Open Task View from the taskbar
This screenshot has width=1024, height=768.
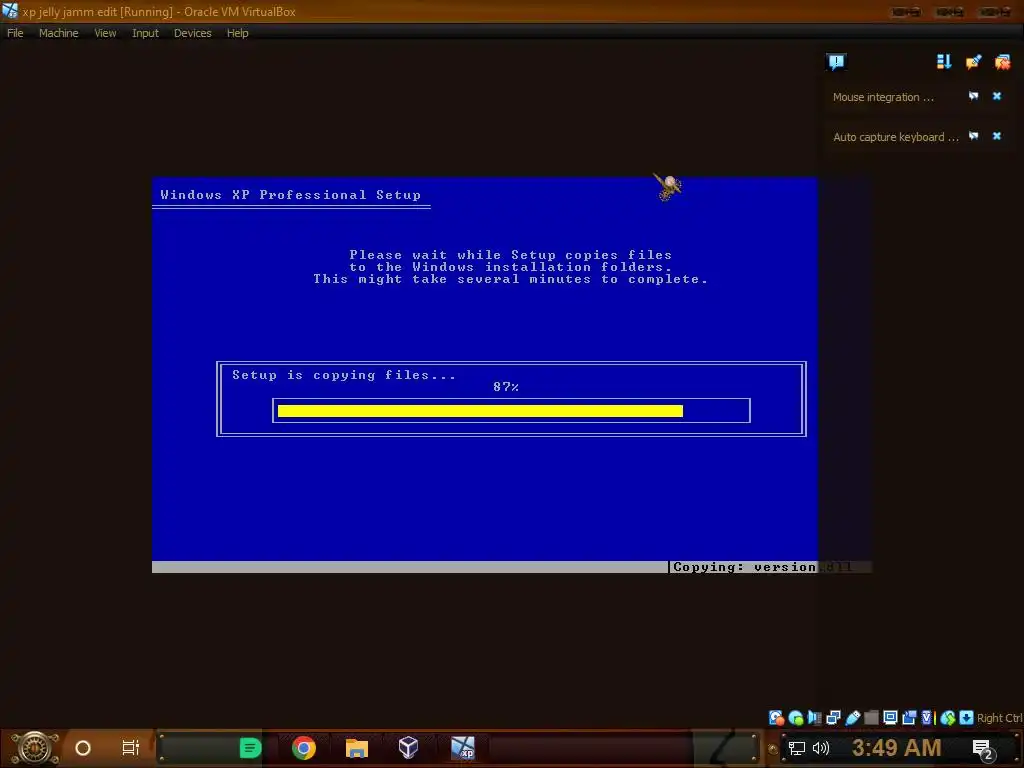[131, 748]
